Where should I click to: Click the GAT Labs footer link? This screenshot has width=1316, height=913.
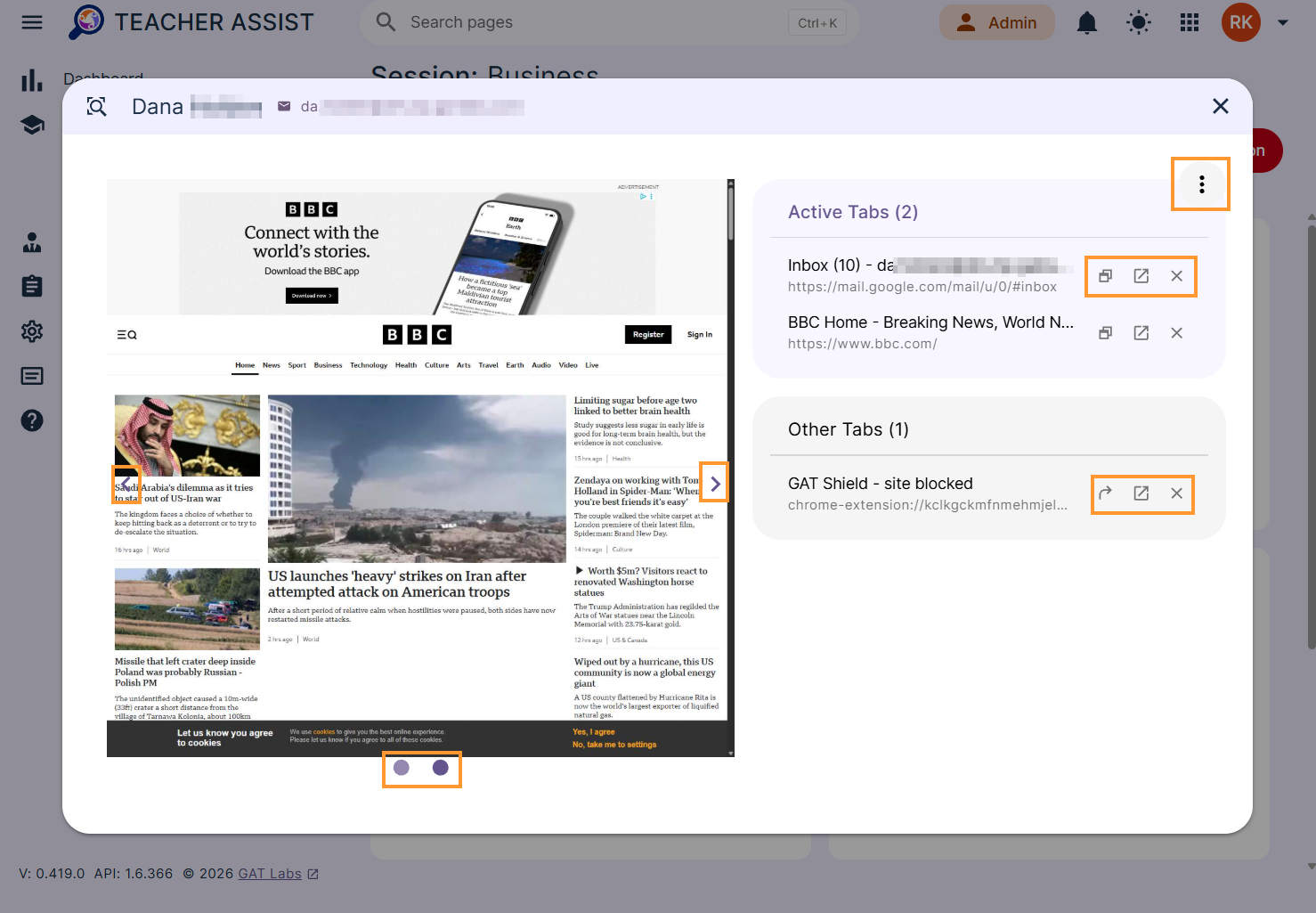pyautogui.click(x=270, y=874)
